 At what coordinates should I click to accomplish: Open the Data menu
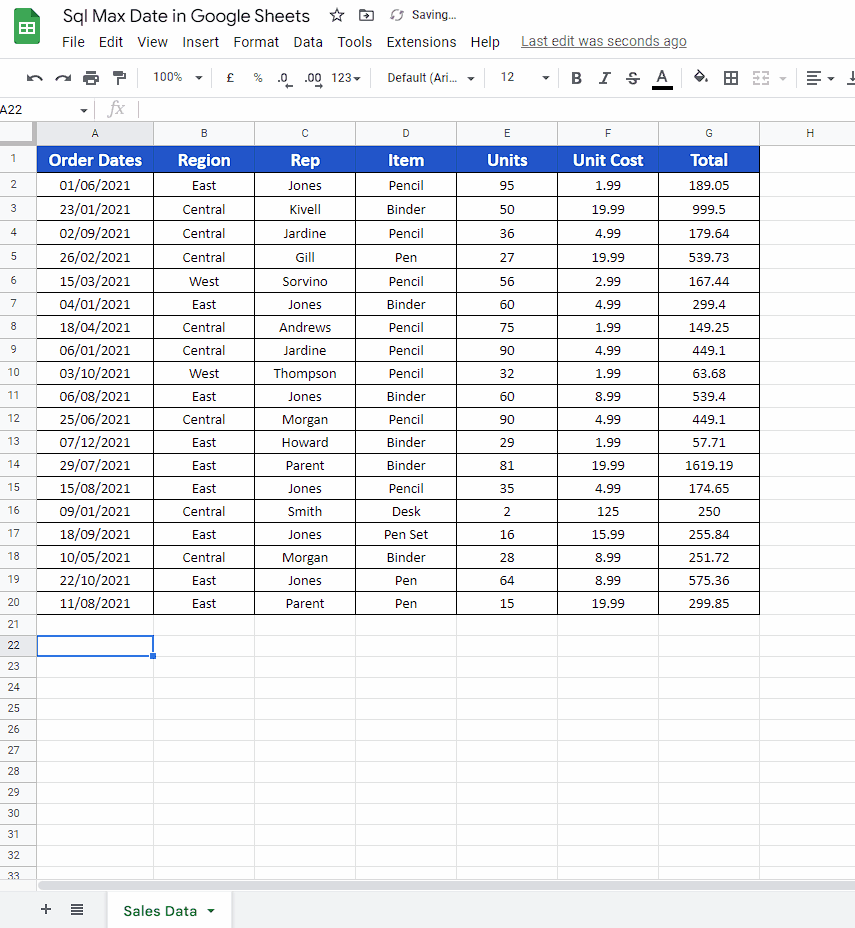point(308,42)
